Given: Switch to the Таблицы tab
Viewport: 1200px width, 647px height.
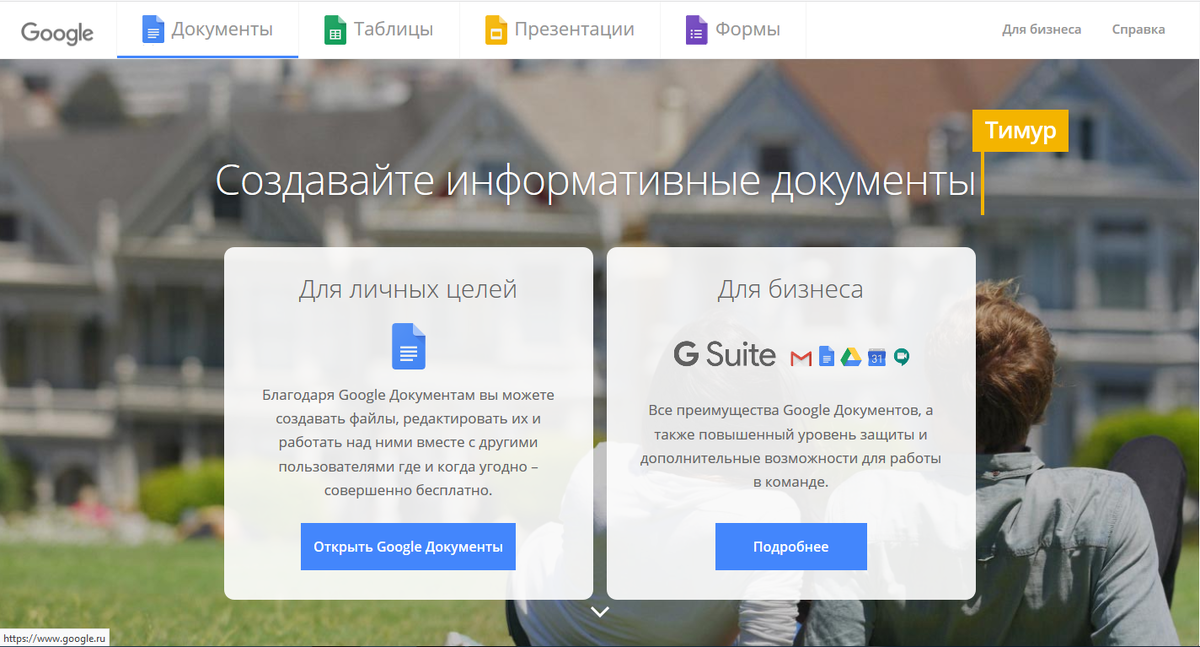Looking at the screenshot, I should [380, 29].
